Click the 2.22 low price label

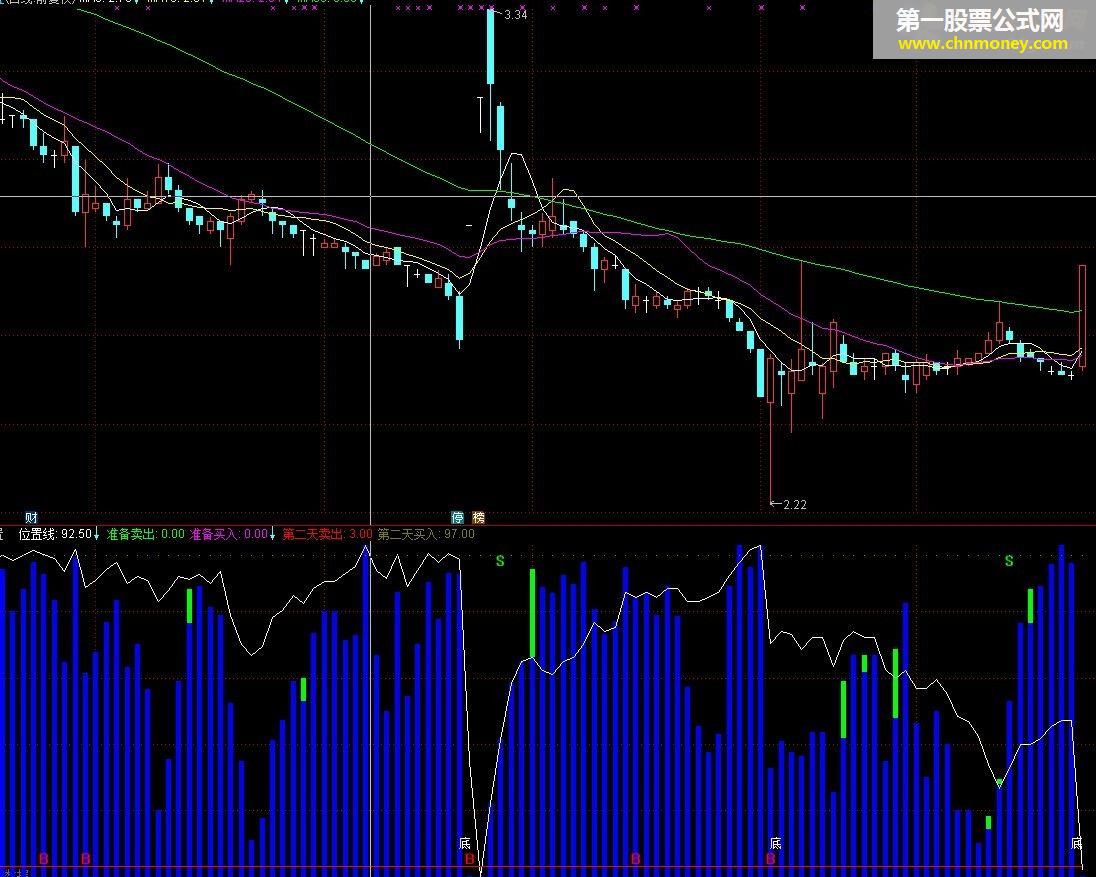coord(795,505)
